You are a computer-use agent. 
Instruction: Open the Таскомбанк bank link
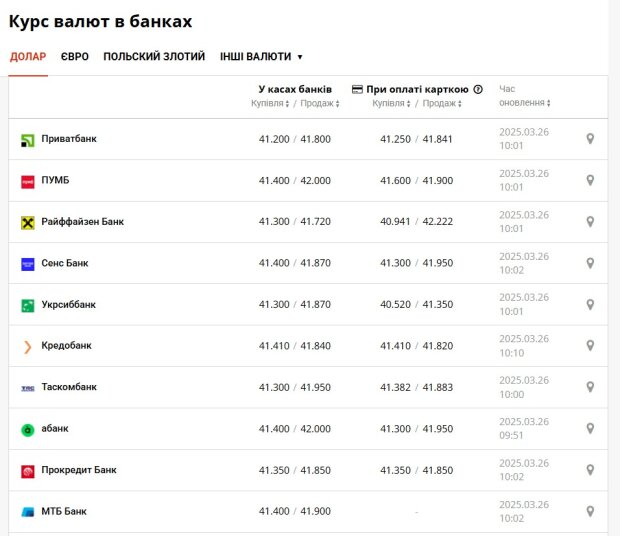pos(69,387)
